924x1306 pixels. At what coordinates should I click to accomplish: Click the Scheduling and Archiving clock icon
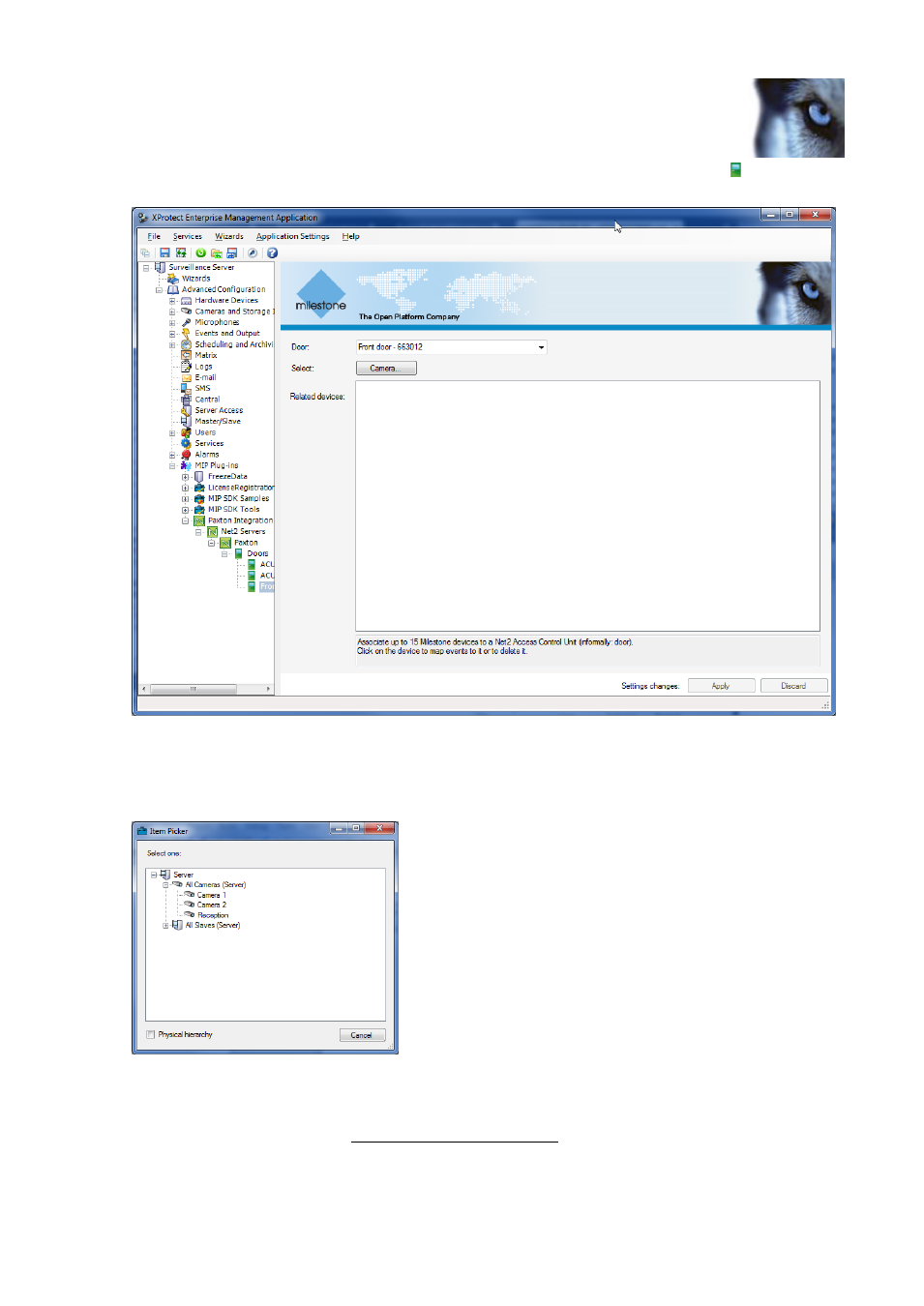tap(186, 345)
